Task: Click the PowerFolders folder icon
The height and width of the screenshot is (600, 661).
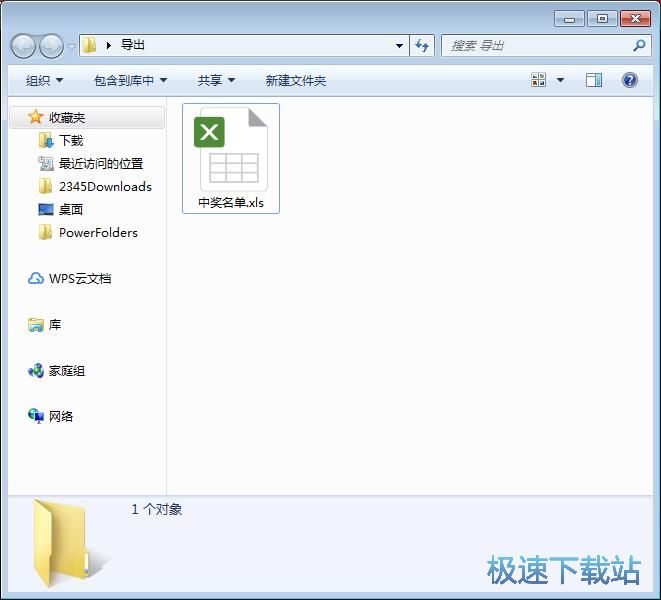Action: pyautogui.click(x=45, y=232)
